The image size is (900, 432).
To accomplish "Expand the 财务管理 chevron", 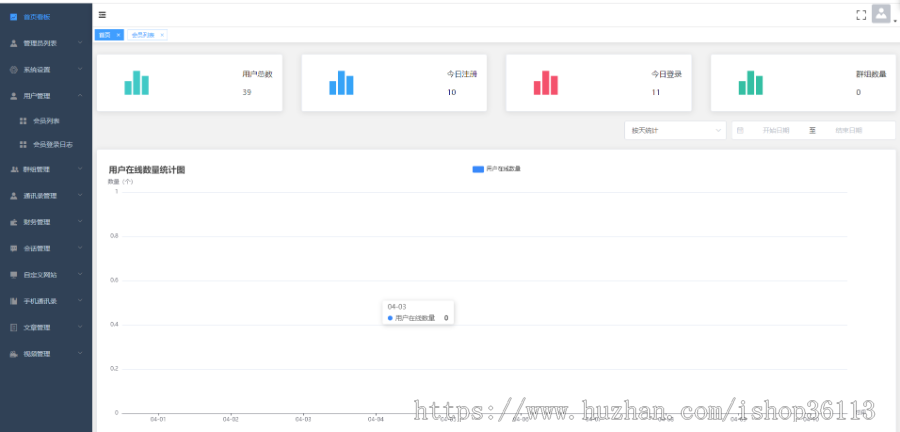I will point(80,221).
